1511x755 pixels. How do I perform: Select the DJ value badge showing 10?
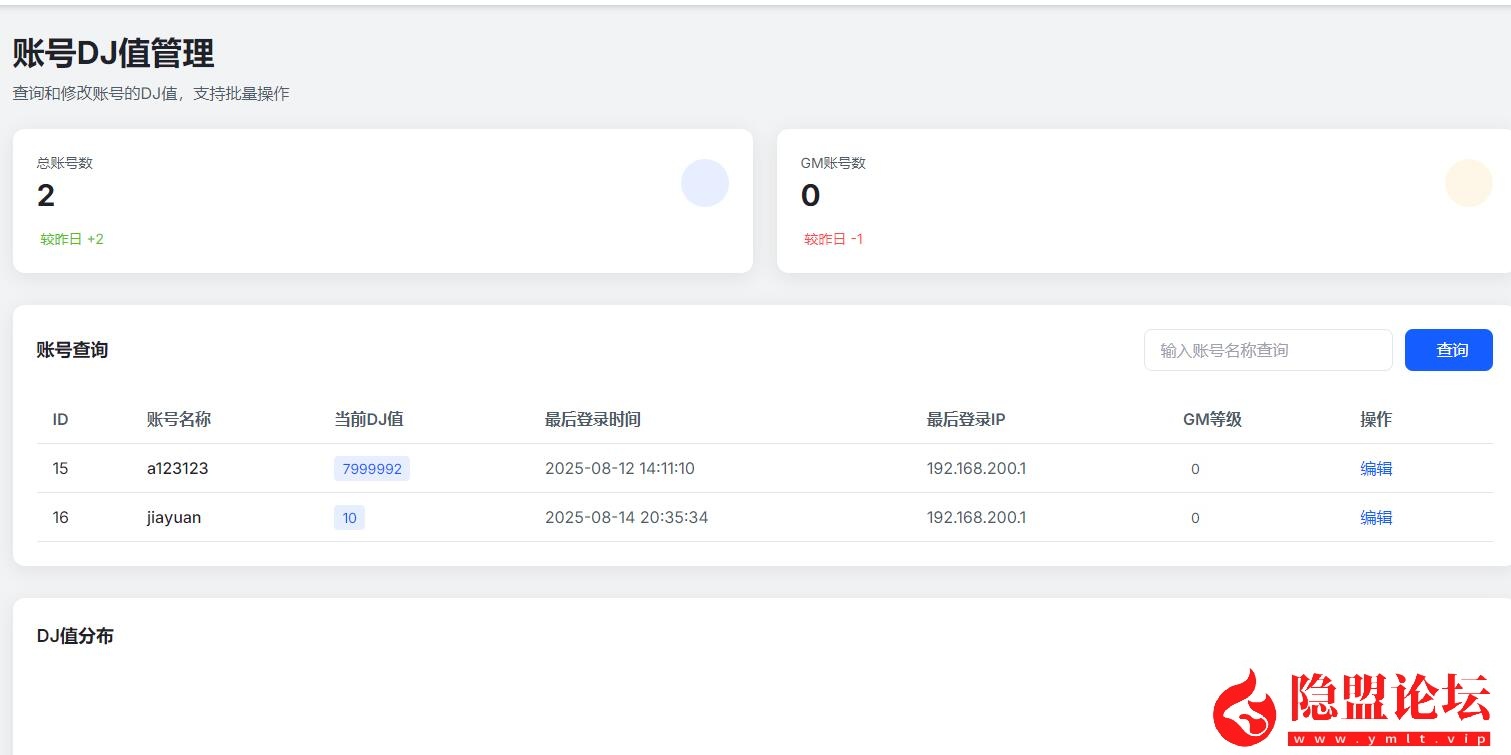pos(349,518)
